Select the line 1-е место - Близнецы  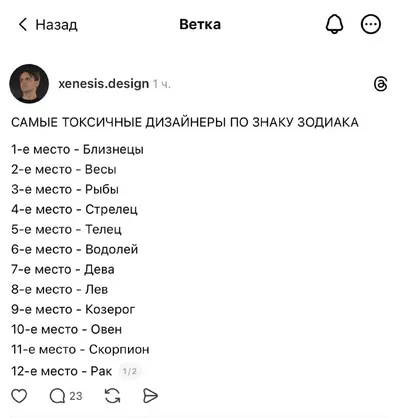click(x=77, y=149)
